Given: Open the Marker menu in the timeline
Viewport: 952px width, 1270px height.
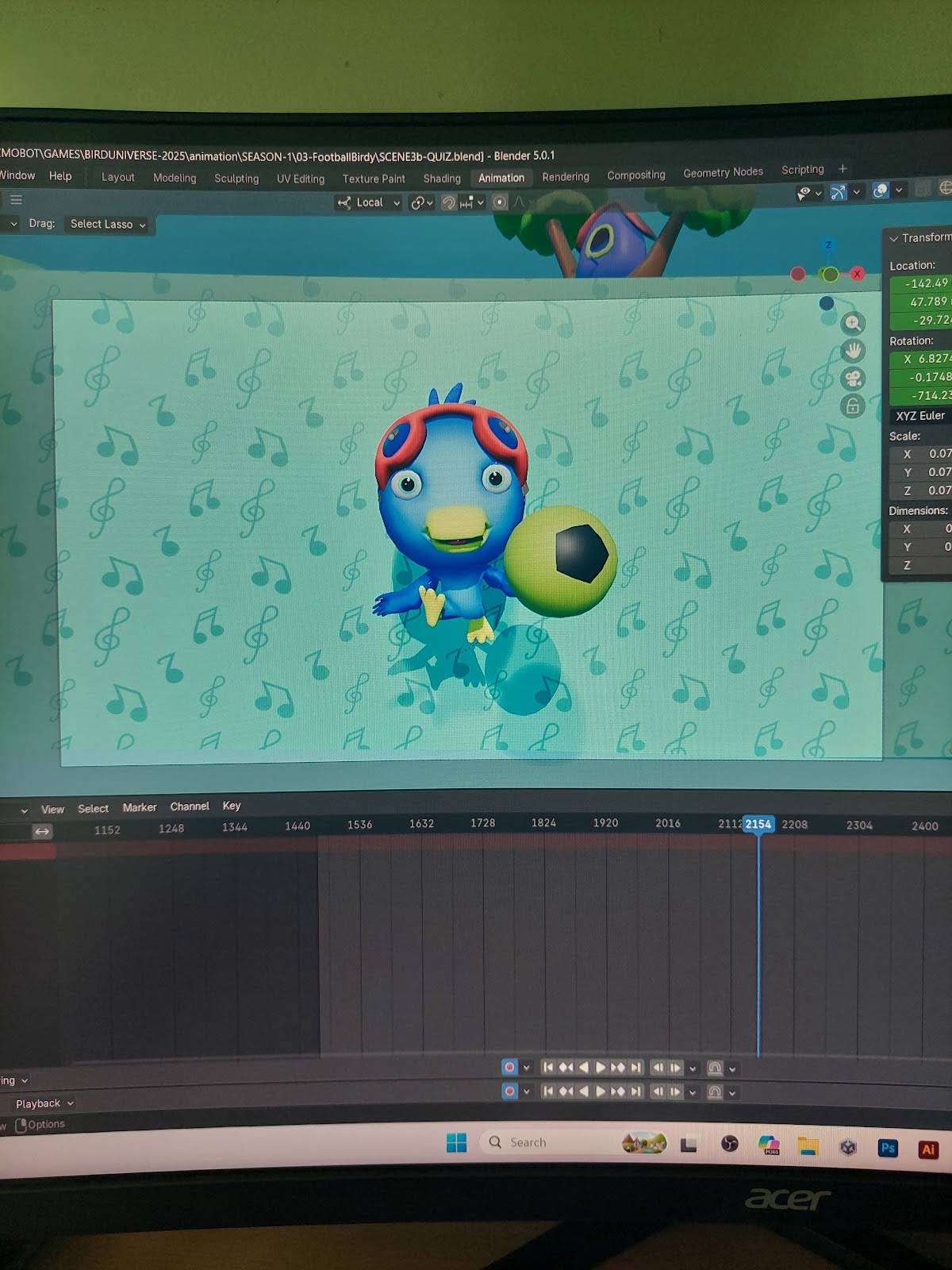Looking at the screenshot, I should click(140, 807).
